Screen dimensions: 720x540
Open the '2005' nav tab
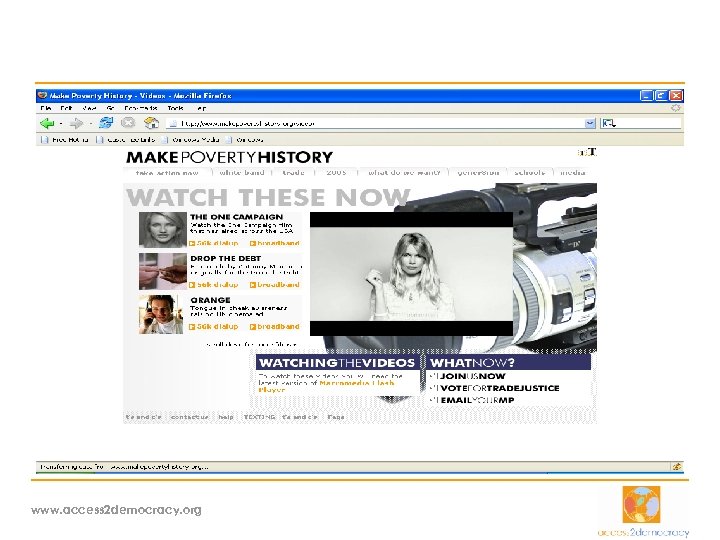pos(336,173)
